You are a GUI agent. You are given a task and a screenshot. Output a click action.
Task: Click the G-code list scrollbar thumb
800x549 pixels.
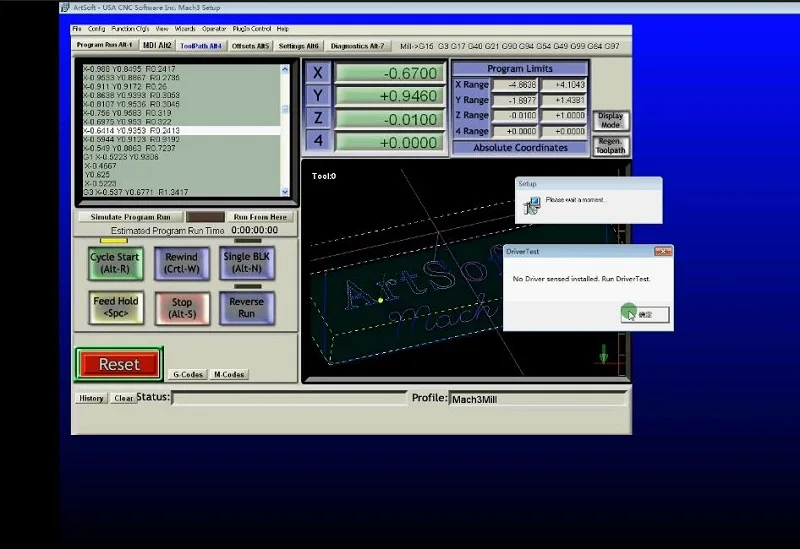[285, 109]
